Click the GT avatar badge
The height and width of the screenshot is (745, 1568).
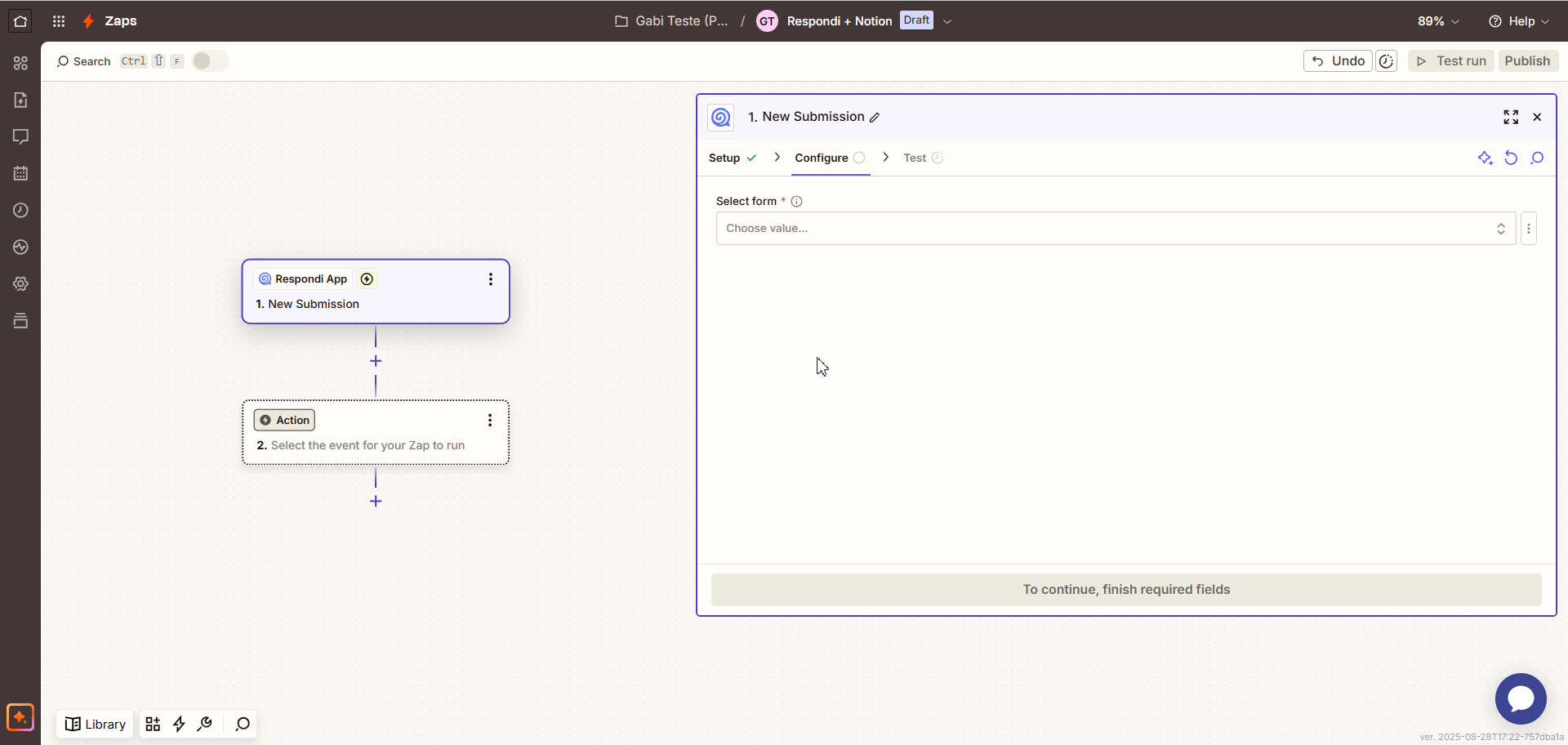point(767,21)
